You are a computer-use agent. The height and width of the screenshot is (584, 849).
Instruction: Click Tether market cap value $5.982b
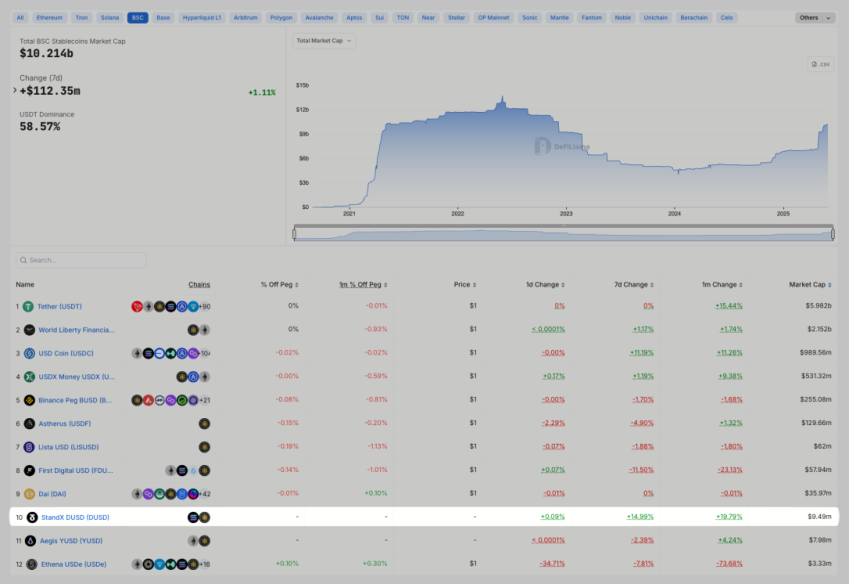tap(818, 306)
